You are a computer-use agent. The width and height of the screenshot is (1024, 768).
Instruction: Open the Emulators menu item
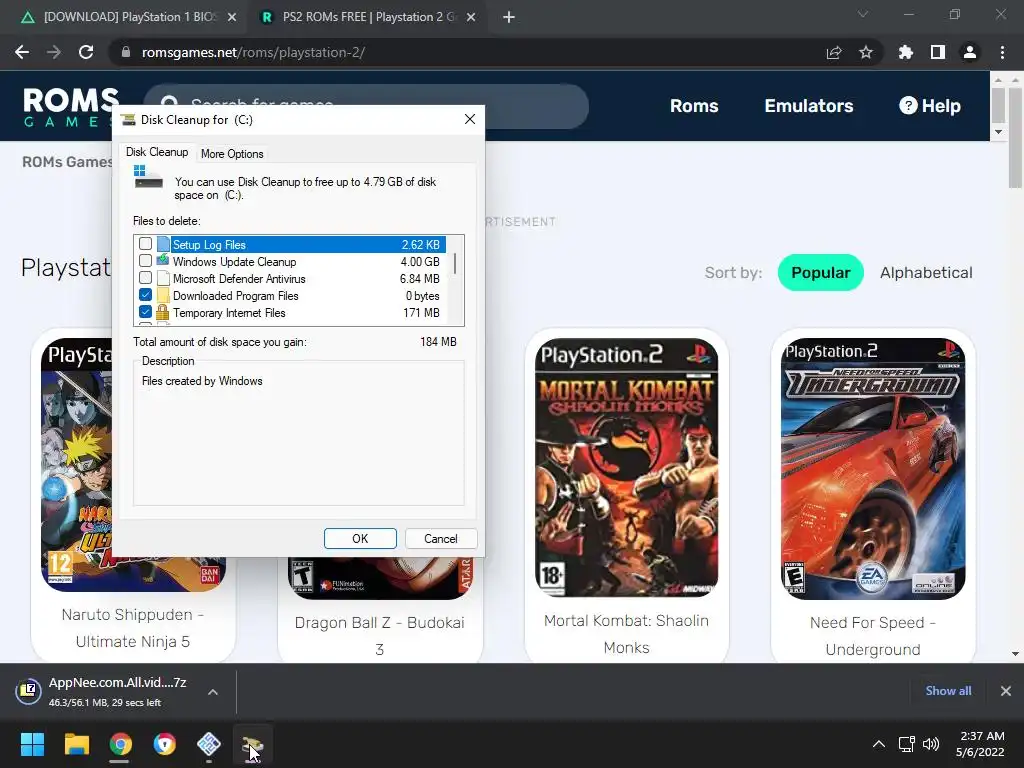pos(808,106)
